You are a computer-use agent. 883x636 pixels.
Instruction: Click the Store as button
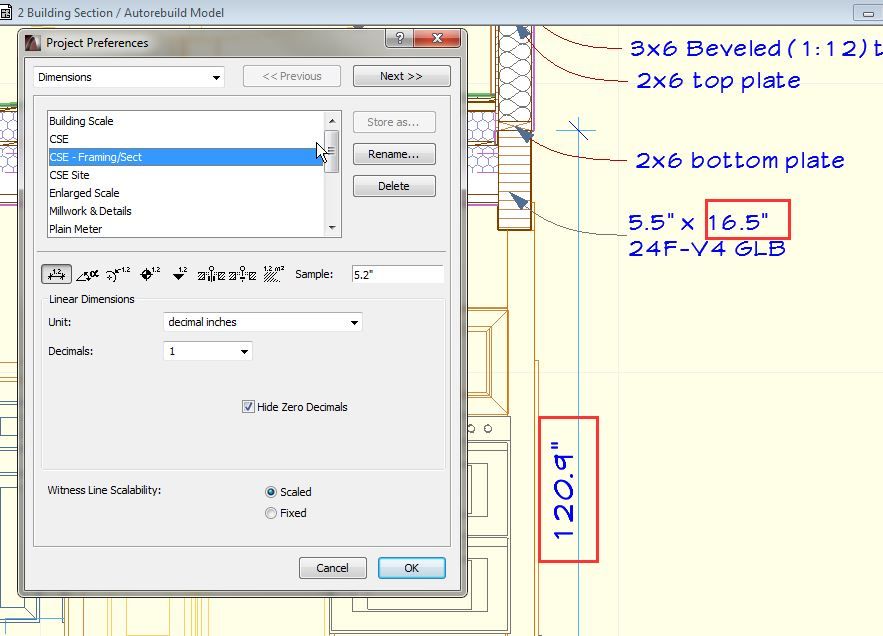click(394, 122)
